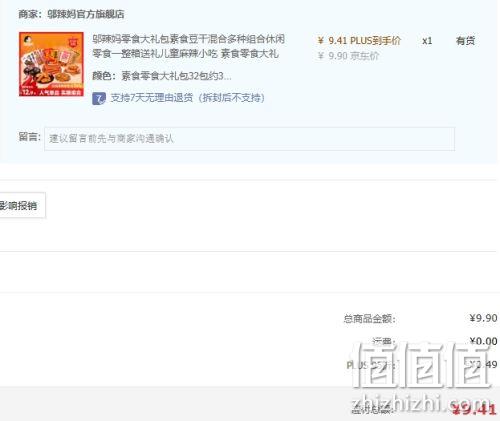
Task: Click the 留言 label
Action: click(x=29, y=137)
